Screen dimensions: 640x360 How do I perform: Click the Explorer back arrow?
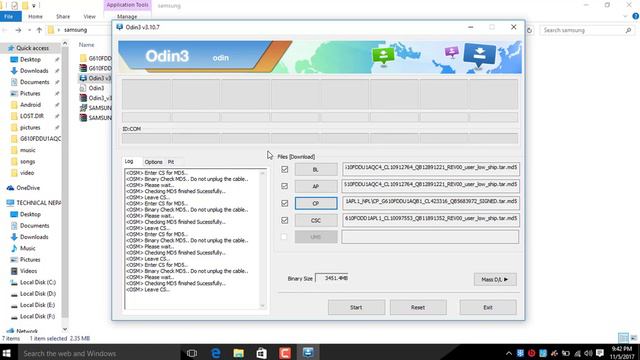point(5,30)
